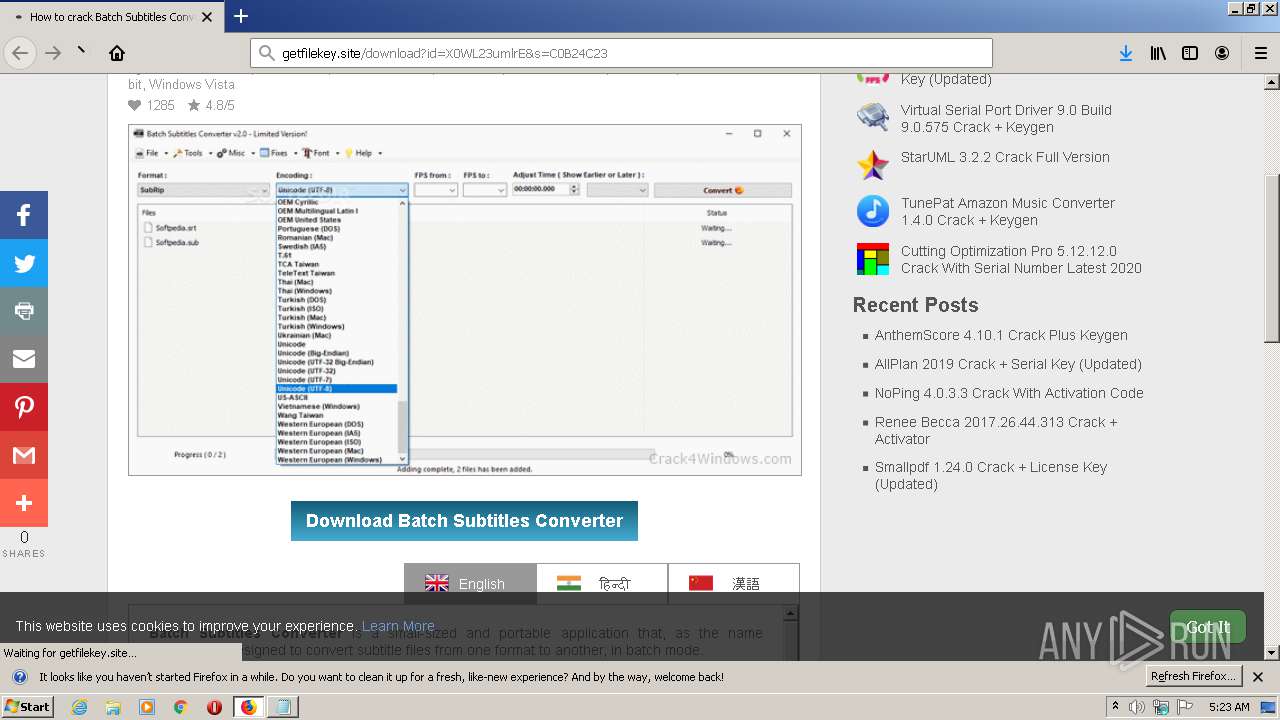Switch to the English language tab

point(470,584)
